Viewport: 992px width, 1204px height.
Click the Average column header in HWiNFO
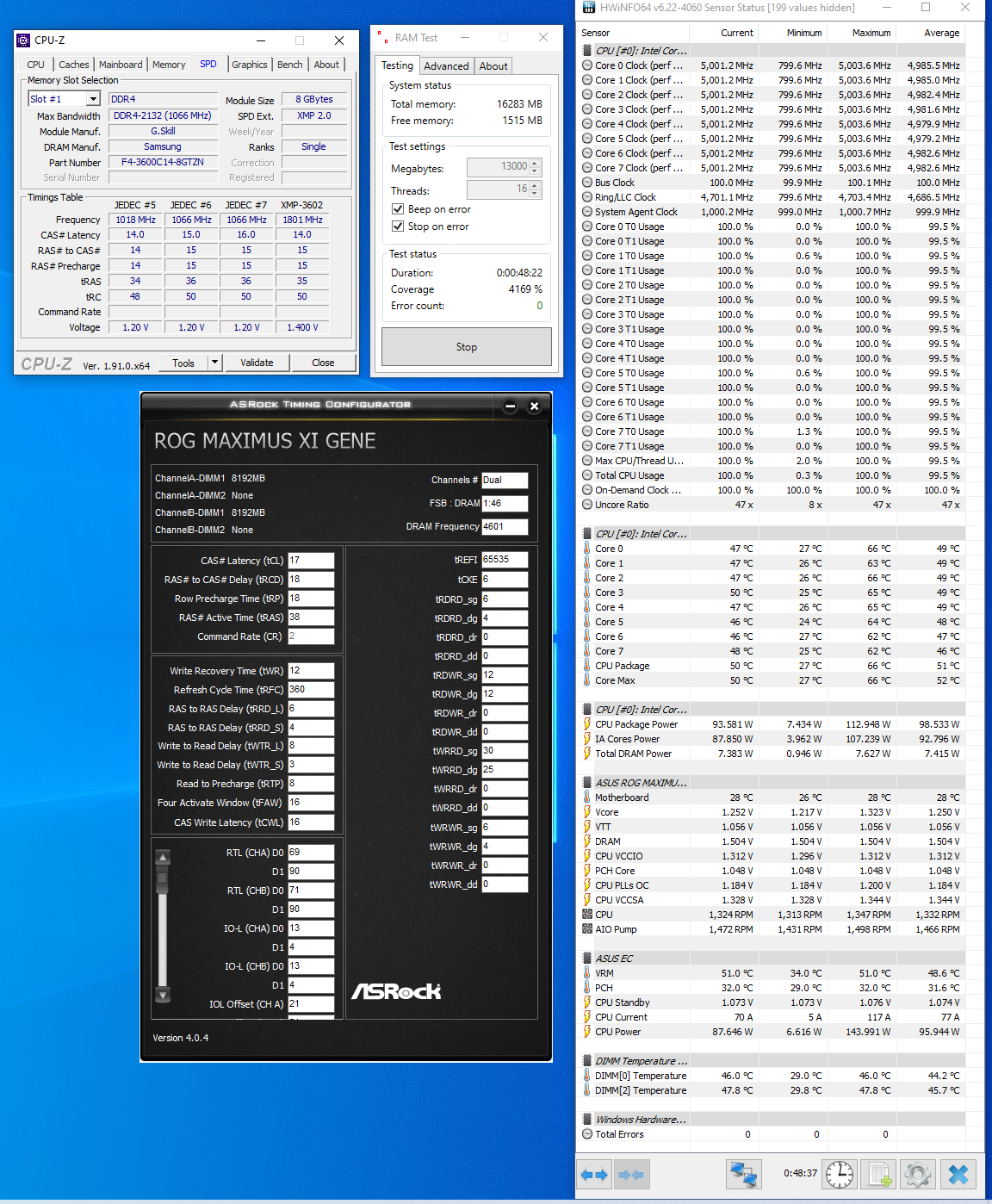point(941,33)
